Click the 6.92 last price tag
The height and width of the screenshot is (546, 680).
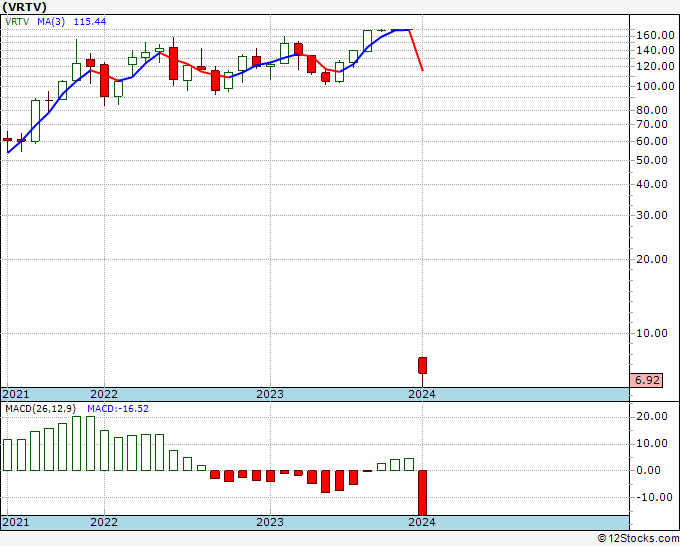coord(647,380)
